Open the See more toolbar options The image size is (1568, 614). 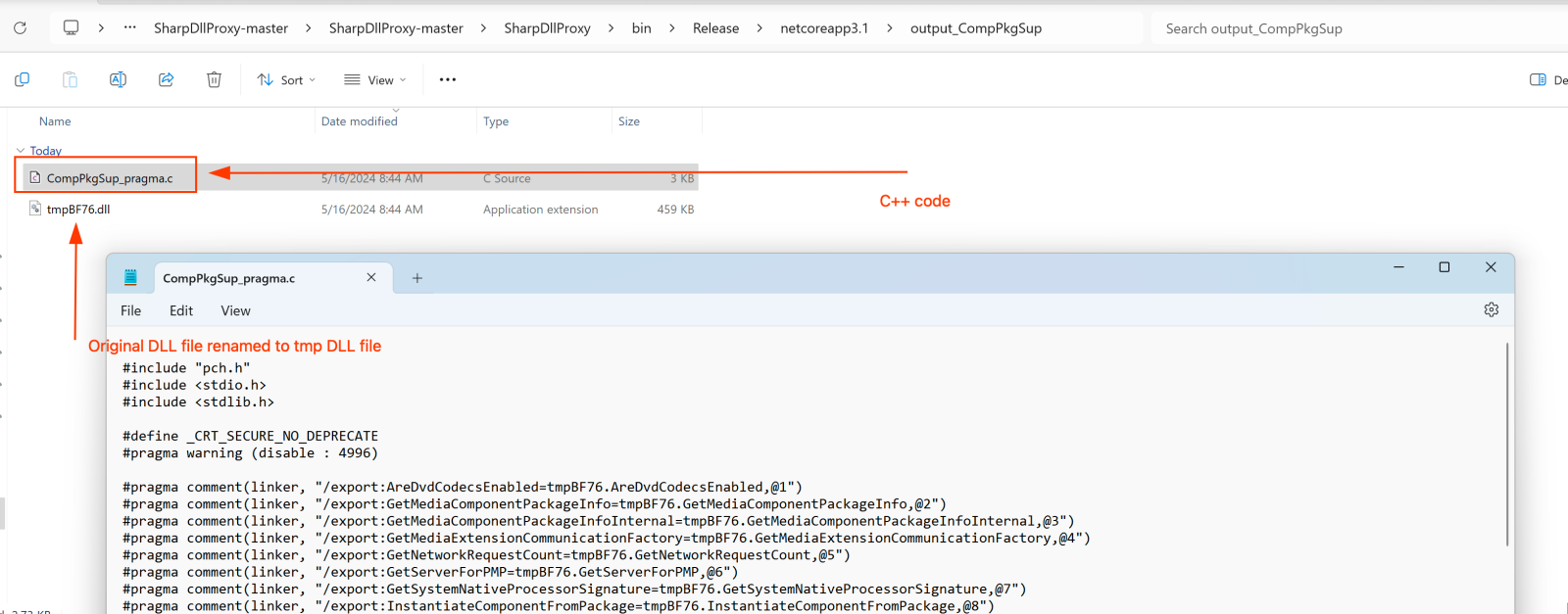(447, 79)
